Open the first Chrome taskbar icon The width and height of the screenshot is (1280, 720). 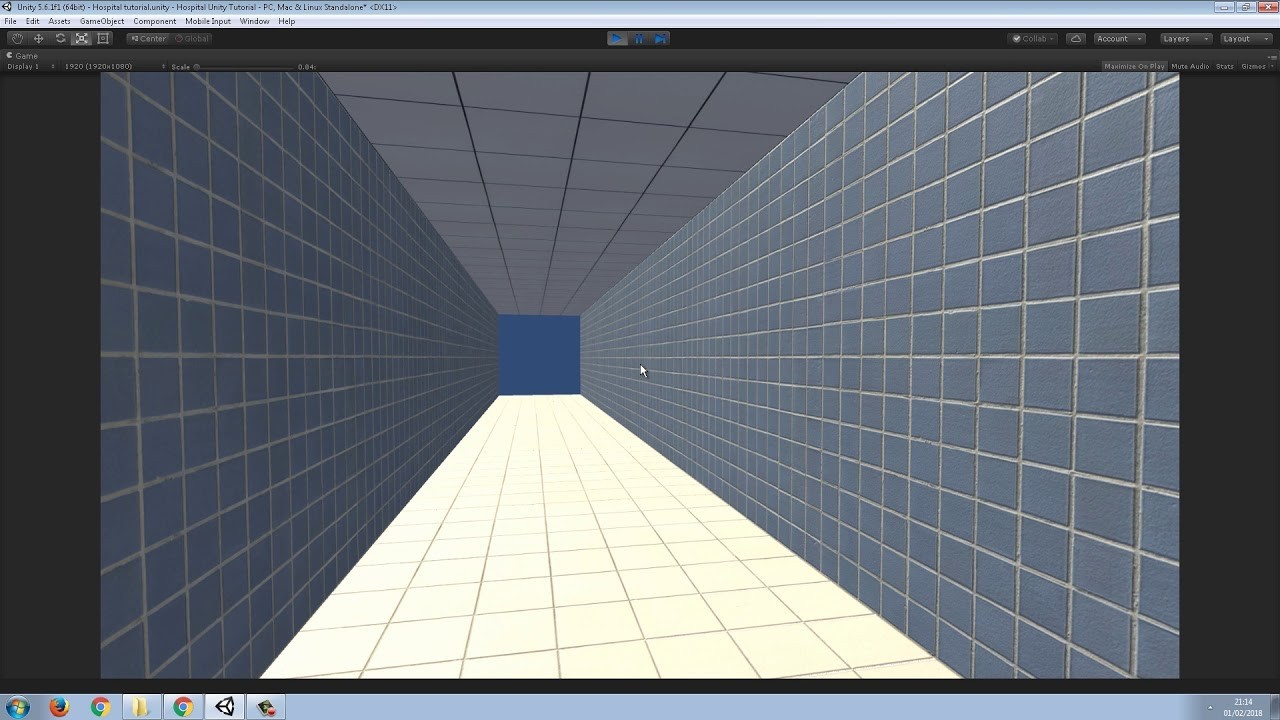tap(100, 707)
